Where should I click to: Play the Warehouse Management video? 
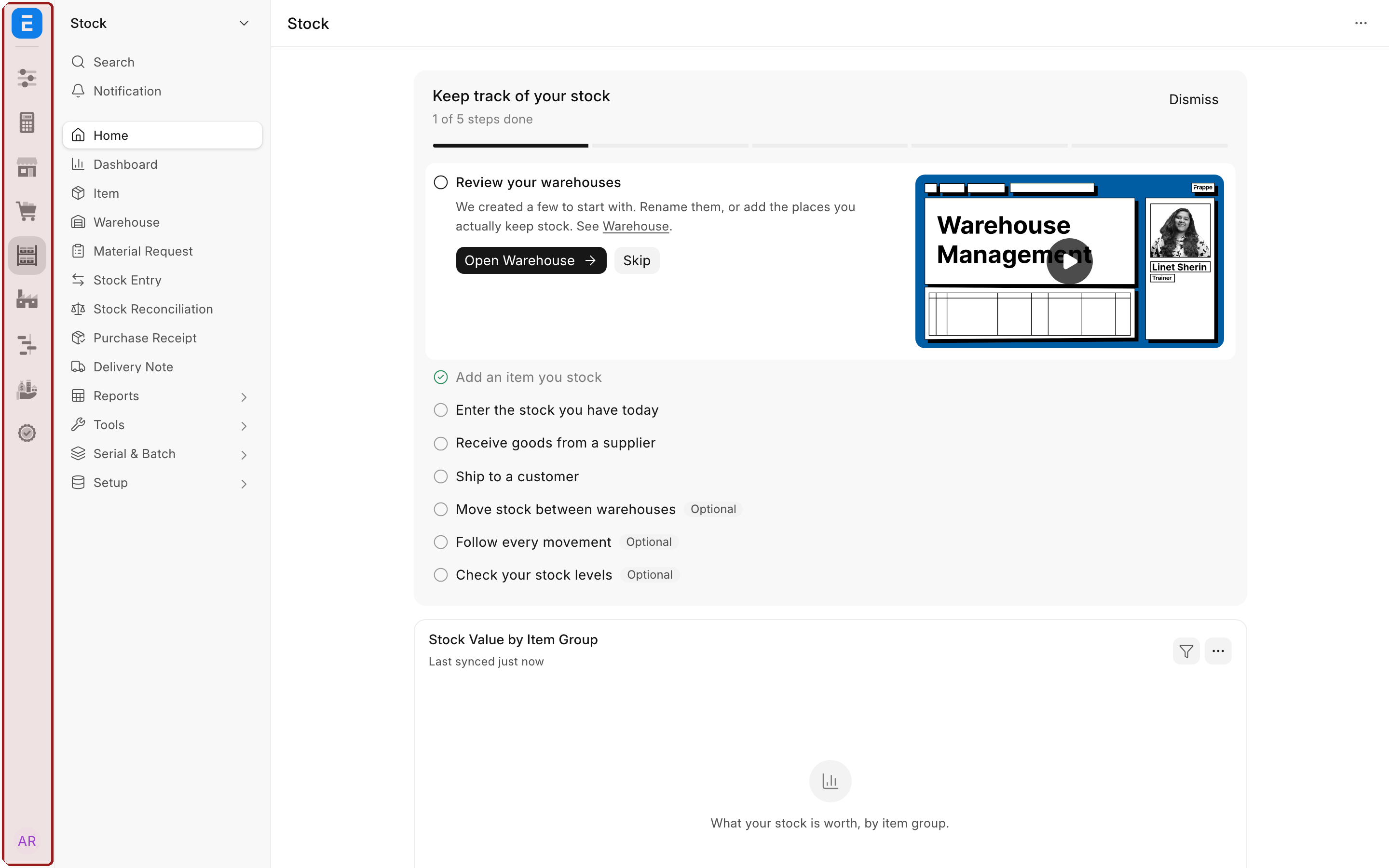pos(1069,261)
